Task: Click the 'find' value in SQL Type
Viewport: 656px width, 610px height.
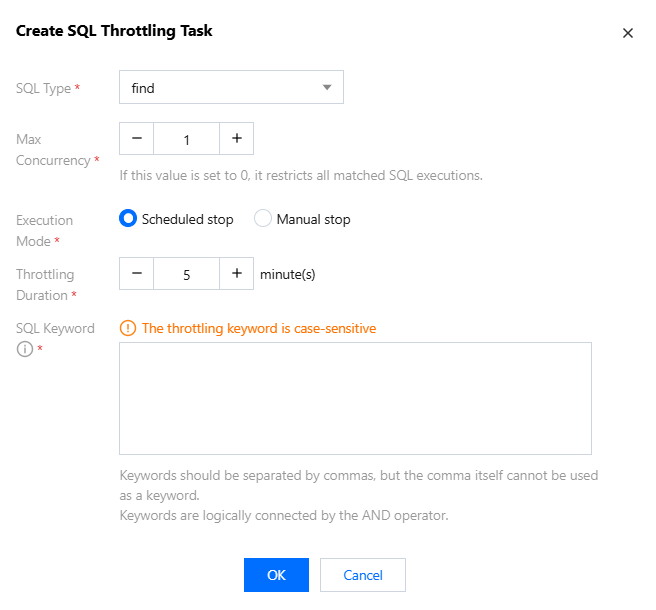Action: [x=143, y=88]
